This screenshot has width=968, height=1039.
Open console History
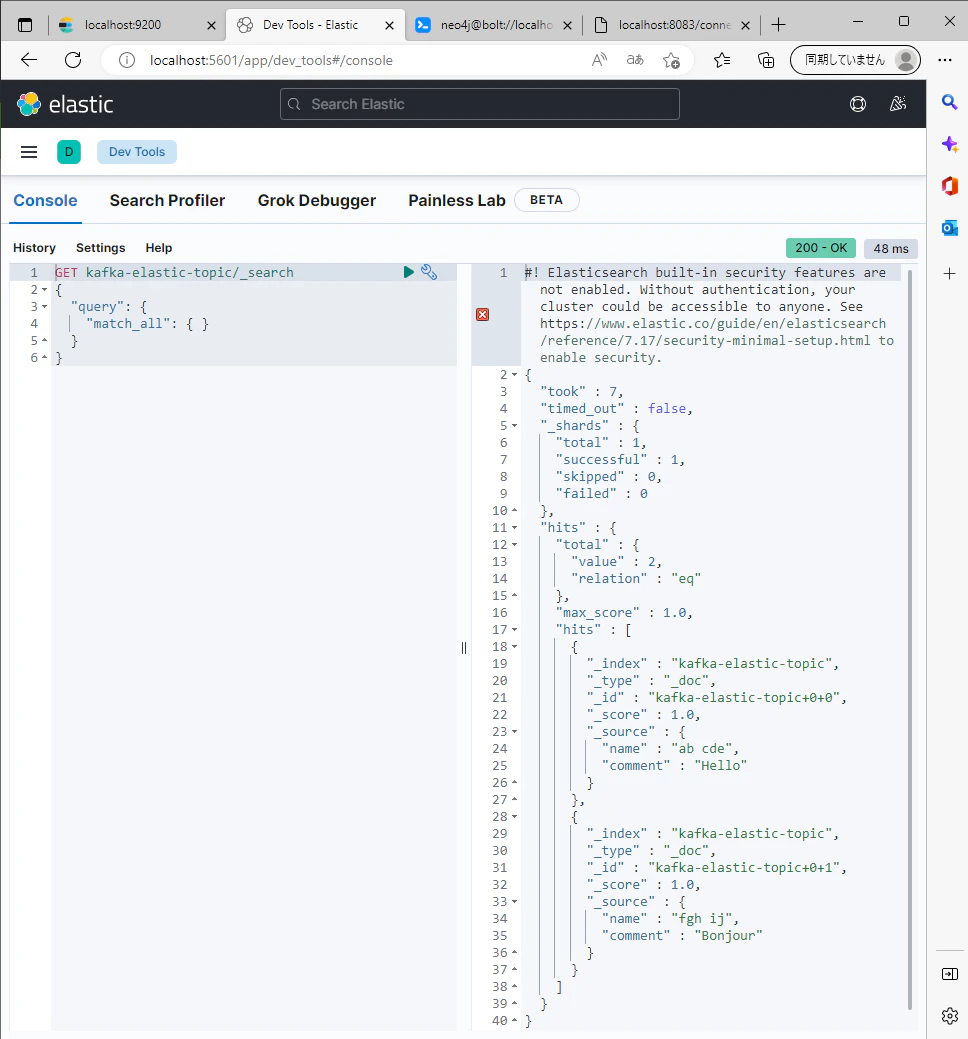click(x=34, y=248)
